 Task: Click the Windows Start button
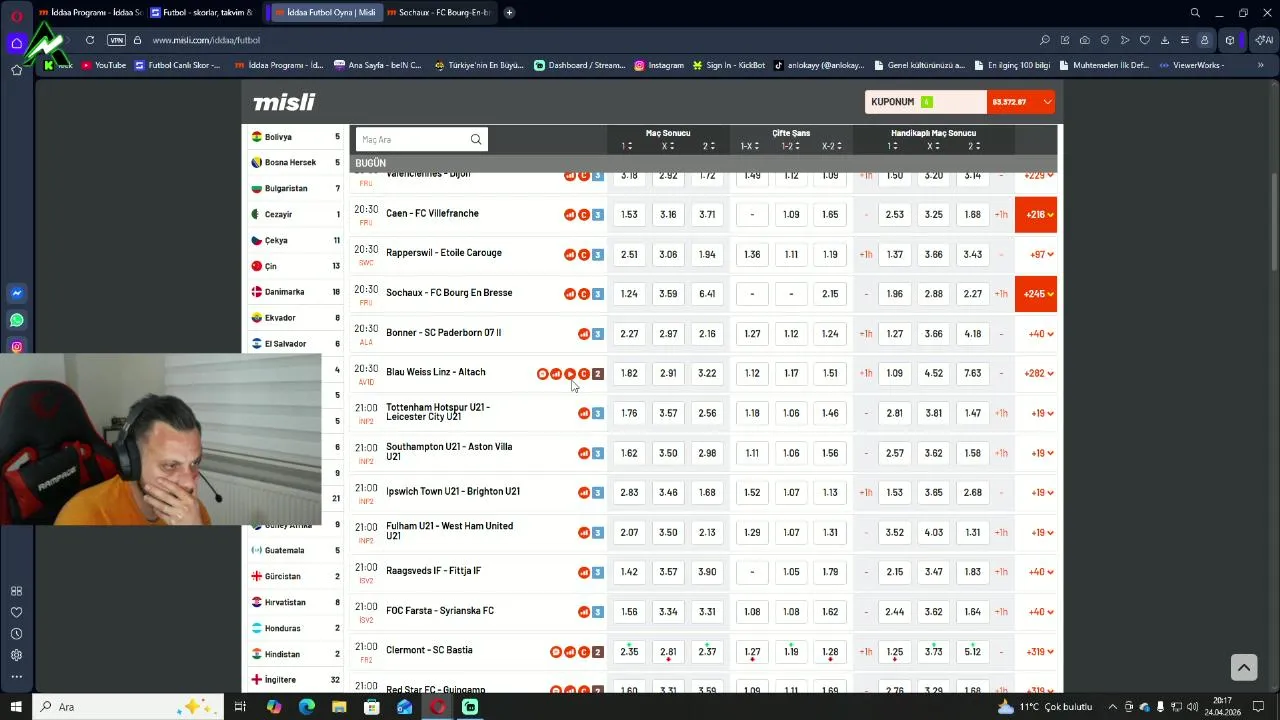click(16, 707)
